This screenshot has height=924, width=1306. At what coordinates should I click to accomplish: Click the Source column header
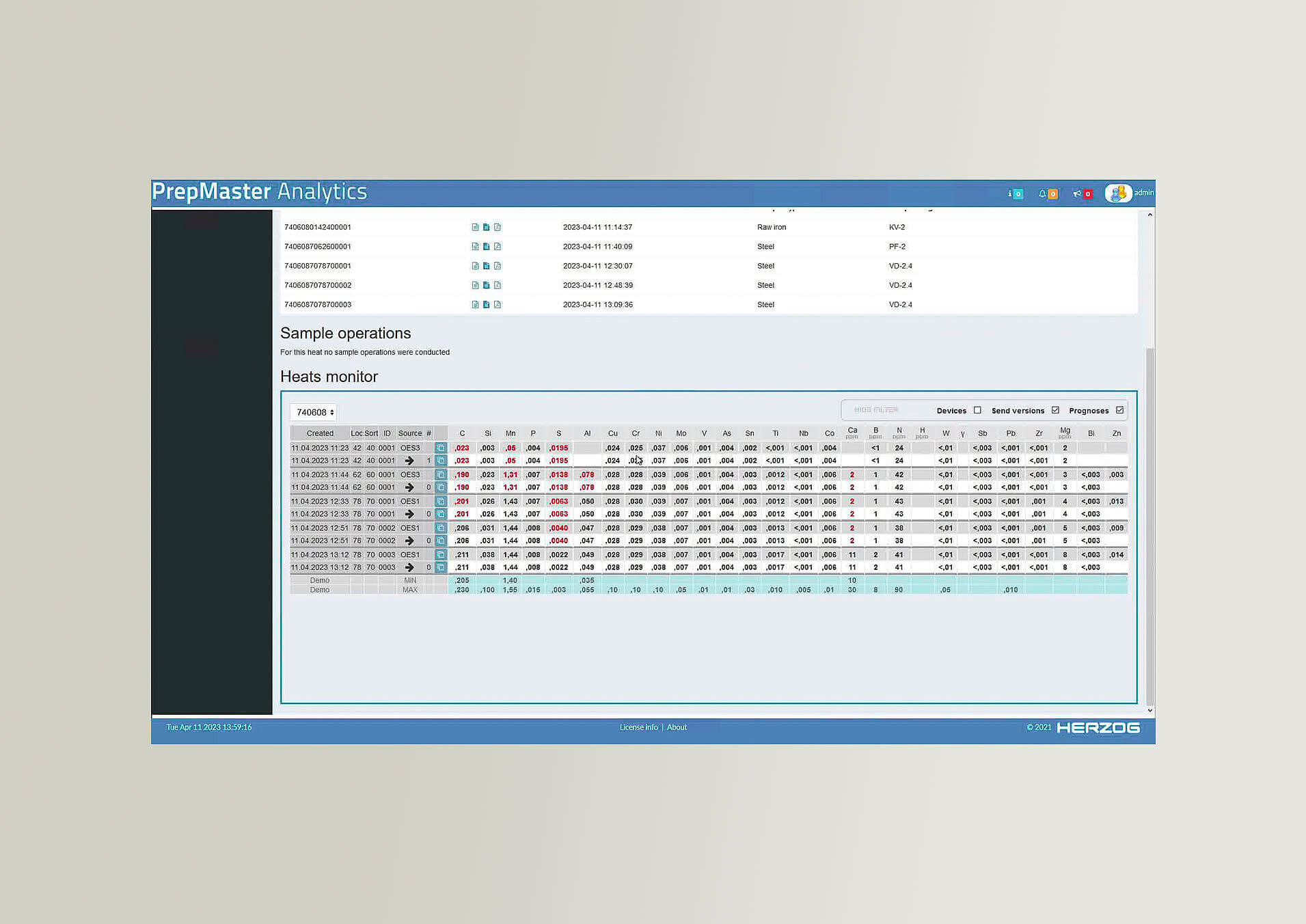tap(410, 433)
